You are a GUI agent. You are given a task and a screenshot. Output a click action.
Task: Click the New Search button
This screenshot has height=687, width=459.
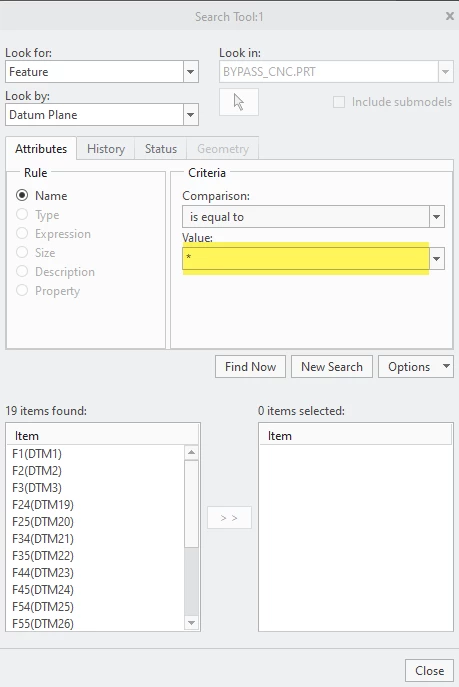point(332,366)
